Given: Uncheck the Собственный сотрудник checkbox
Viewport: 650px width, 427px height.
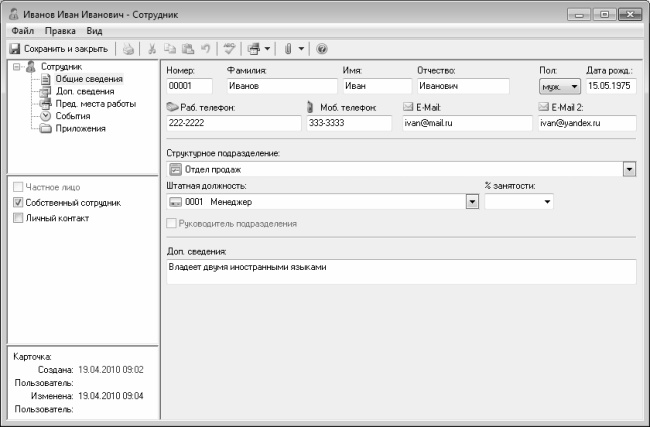Looking at the screenshot, I should tap(19, 203).
